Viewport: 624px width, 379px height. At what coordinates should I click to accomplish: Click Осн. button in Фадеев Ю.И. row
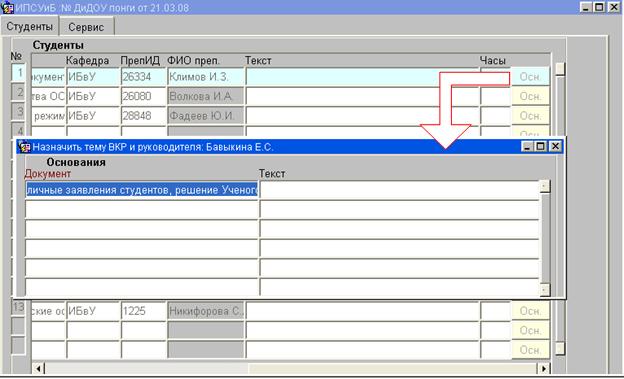pos(530,115)
